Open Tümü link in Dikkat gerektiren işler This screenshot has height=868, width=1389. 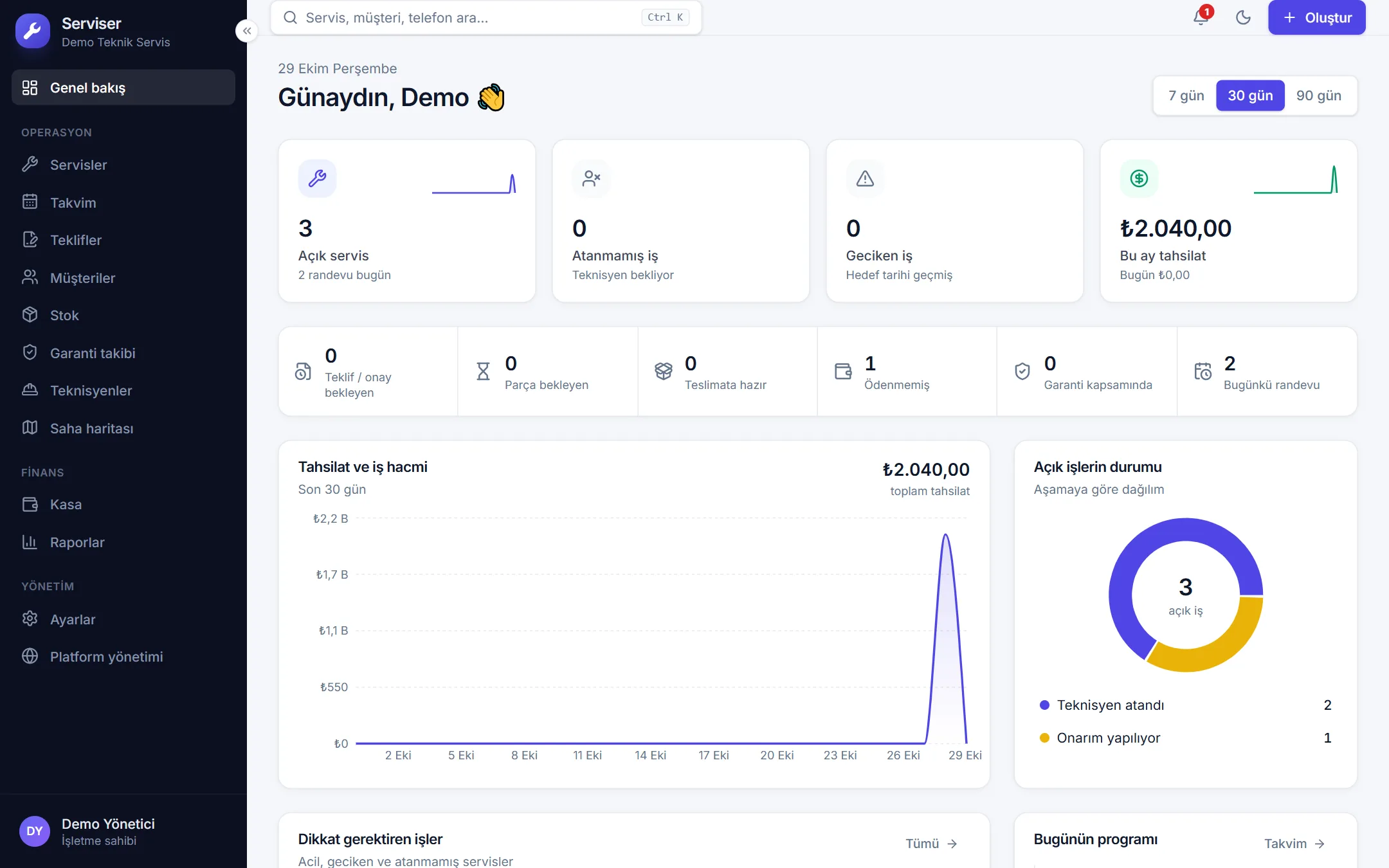click(932, 844)
